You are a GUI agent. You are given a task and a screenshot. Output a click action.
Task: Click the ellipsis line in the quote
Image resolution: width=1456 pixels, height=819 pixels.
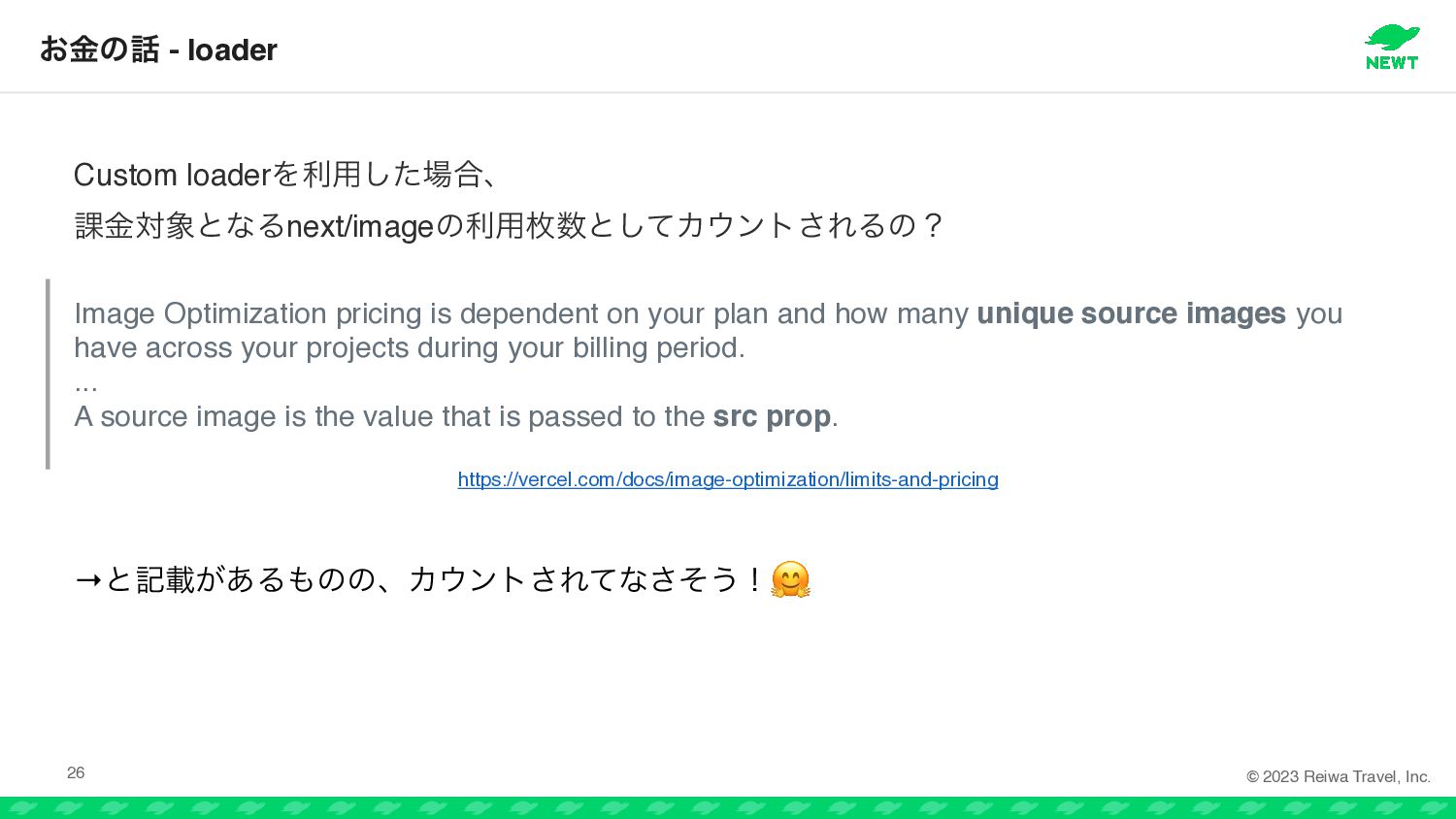click(x=85, y=387)
